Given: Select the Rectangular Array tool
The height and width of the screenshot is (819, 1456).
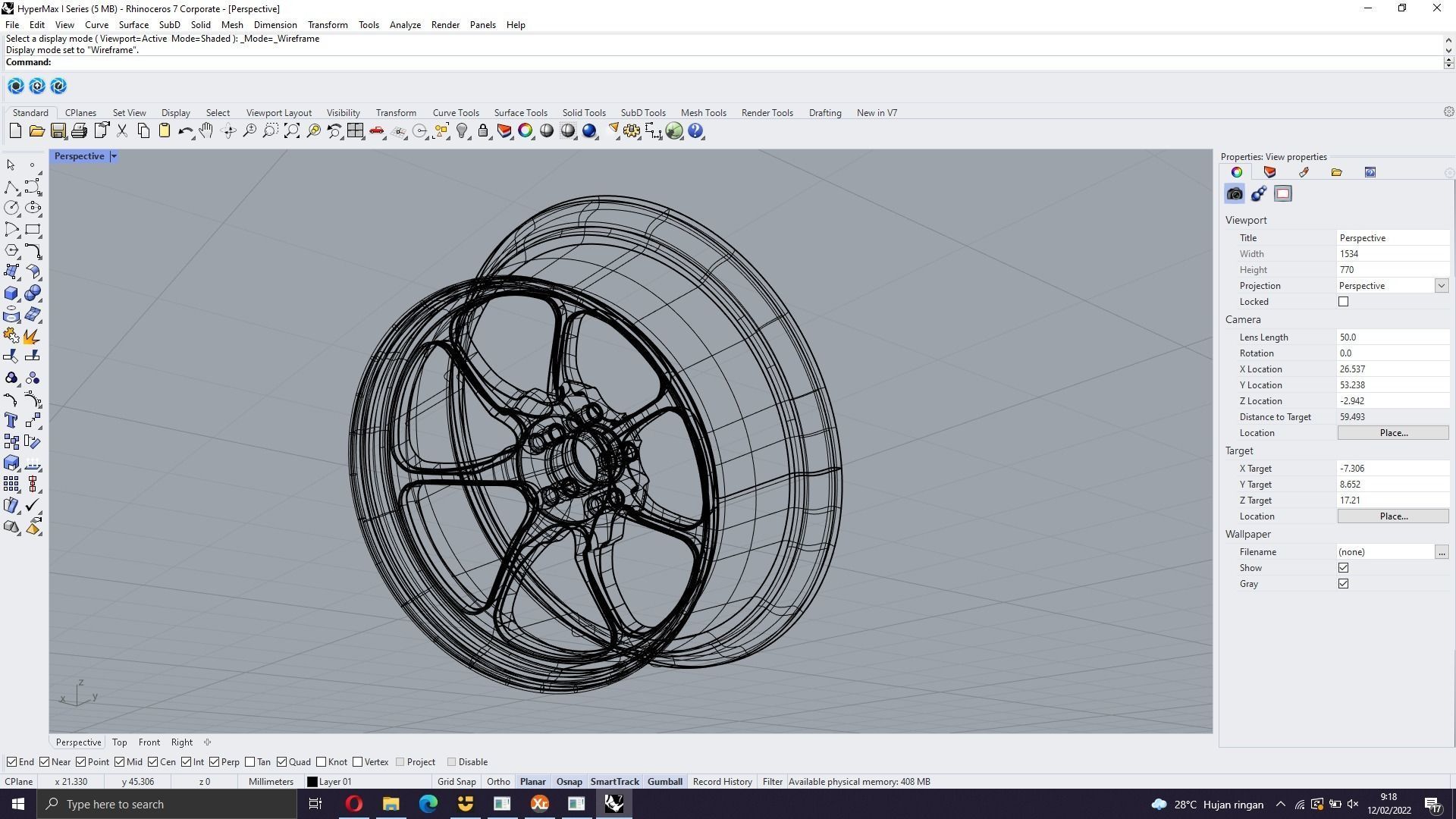Looking at the screenshot, I should [x=11, y=485].
